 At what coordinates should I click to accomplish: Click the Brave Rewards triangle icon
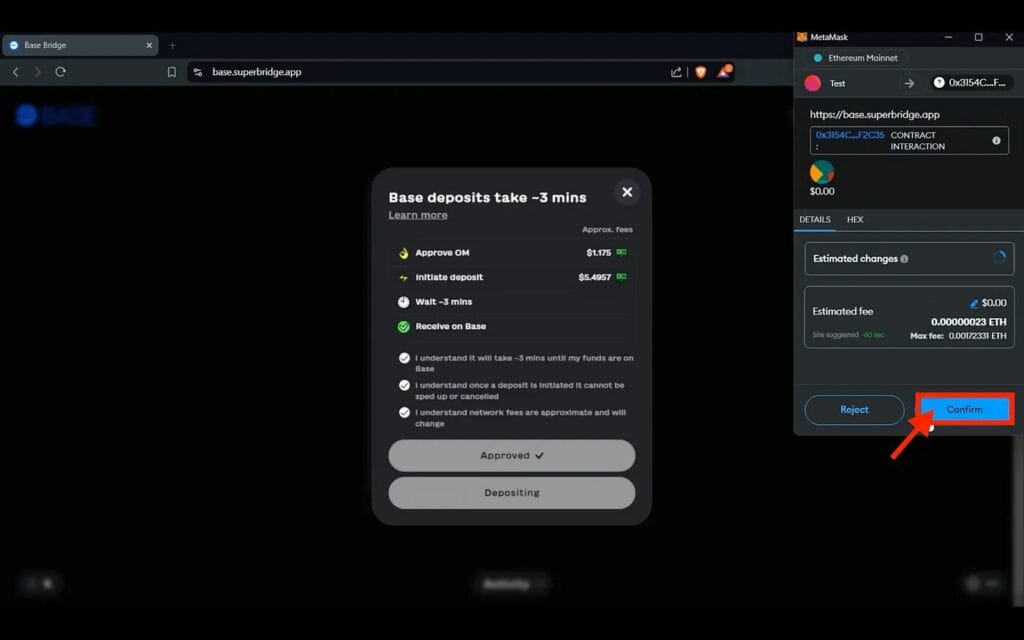724,71
